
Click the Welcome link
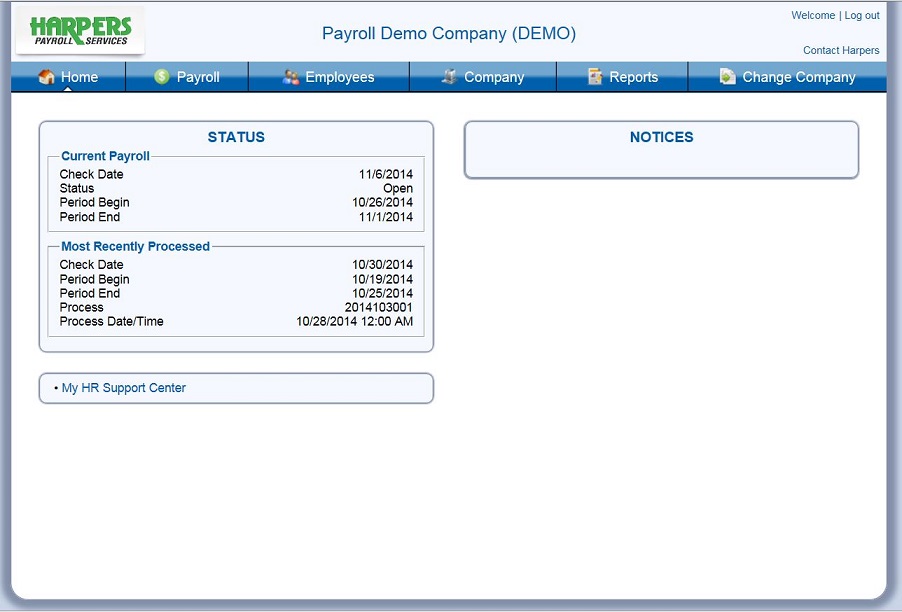click(x=813, y=16)
